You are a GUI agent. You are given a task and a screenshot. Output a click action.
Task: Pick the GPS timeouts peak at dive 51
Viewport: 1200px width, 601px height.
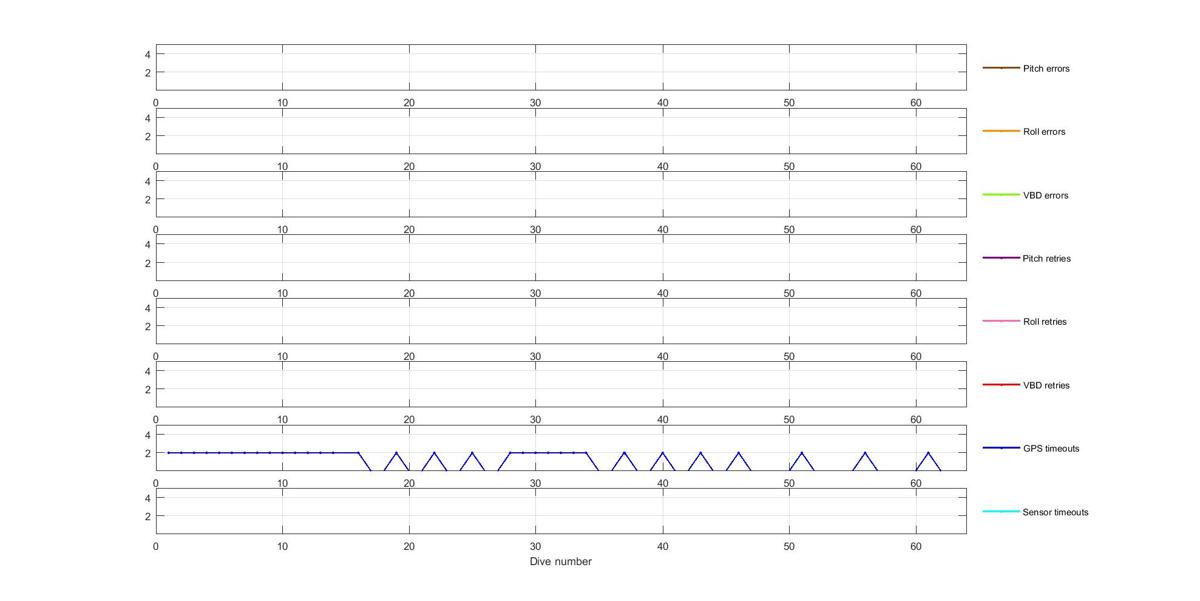(x=802, y=453)
